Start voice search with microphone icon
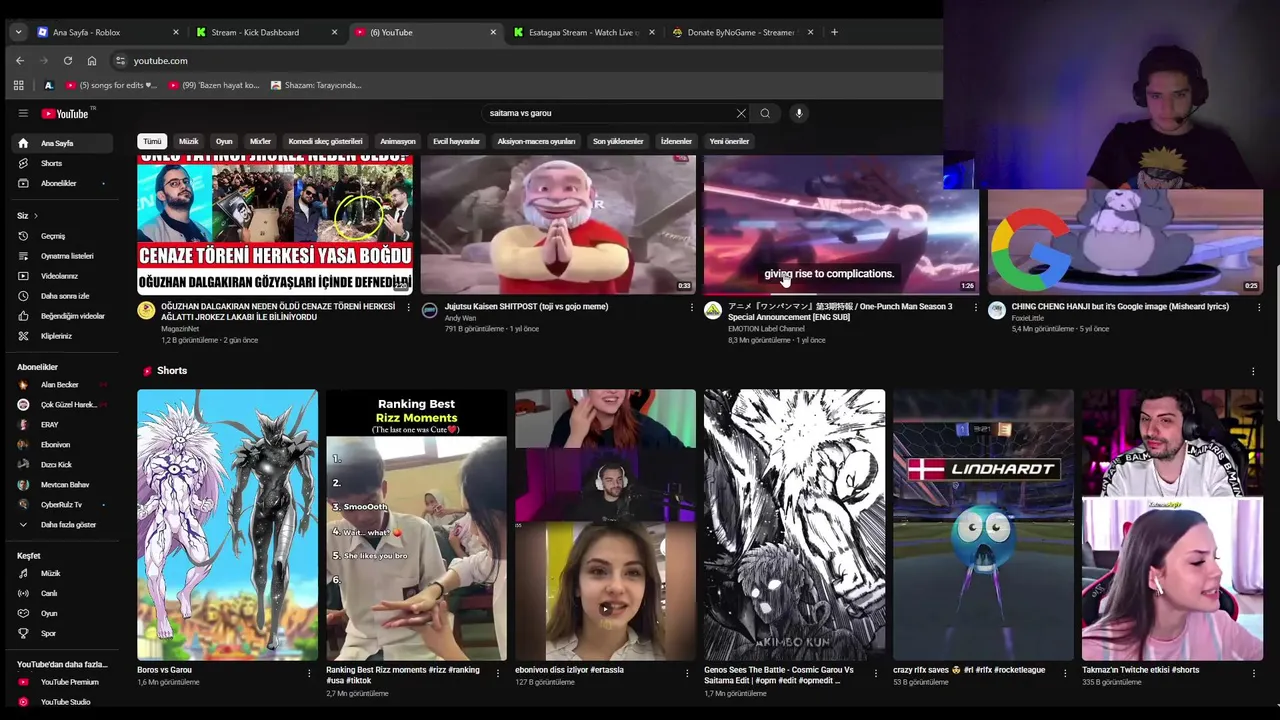This screenshot has width=1280, height=720. 799,113
